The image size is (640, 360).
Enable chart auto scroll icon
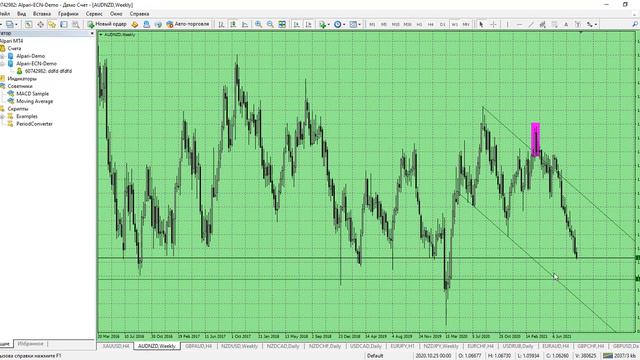click(x=297, y=24)
